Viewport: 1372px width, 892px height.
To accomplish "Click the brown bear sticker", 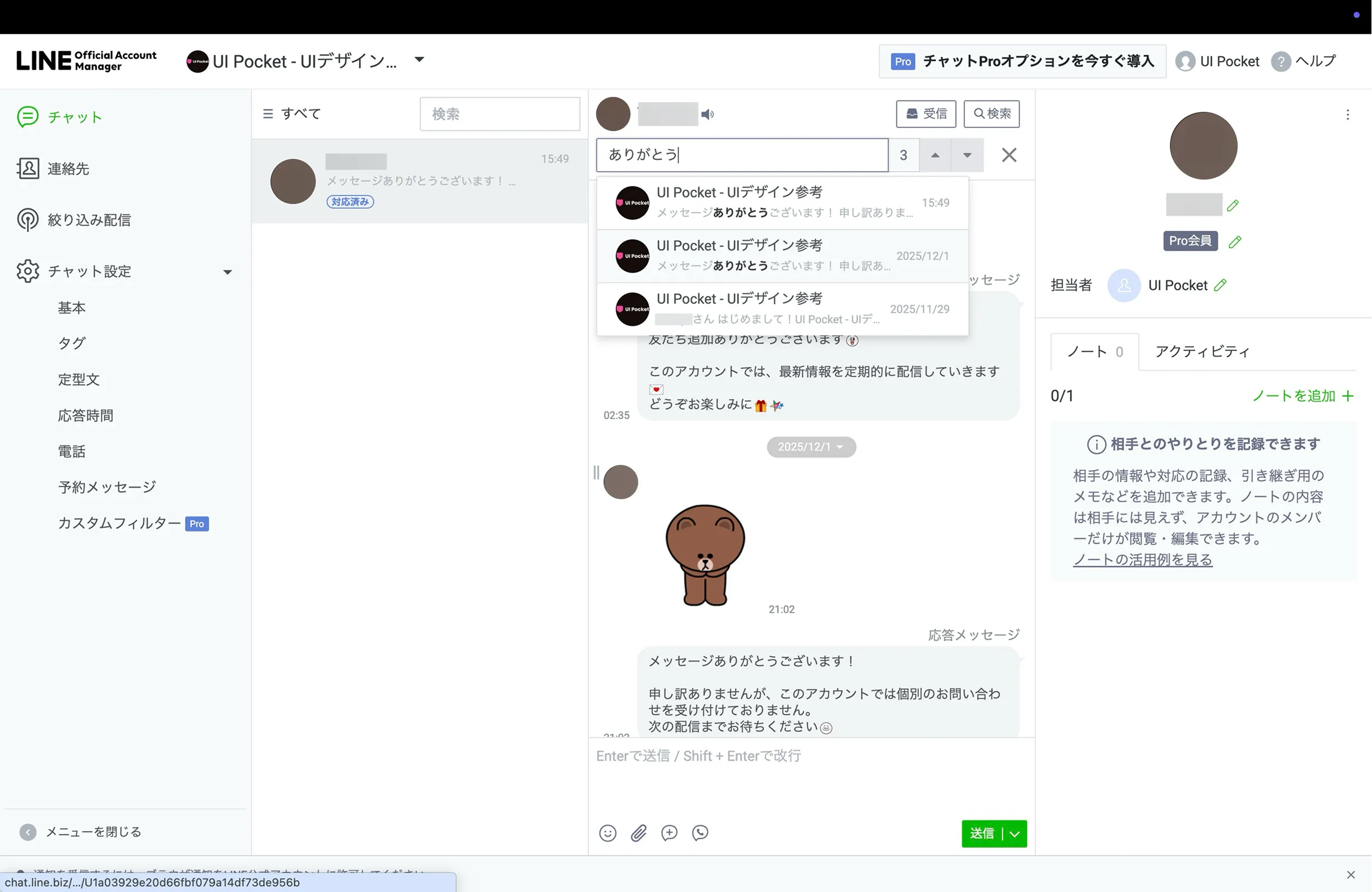I will click(x=705, y=555).
